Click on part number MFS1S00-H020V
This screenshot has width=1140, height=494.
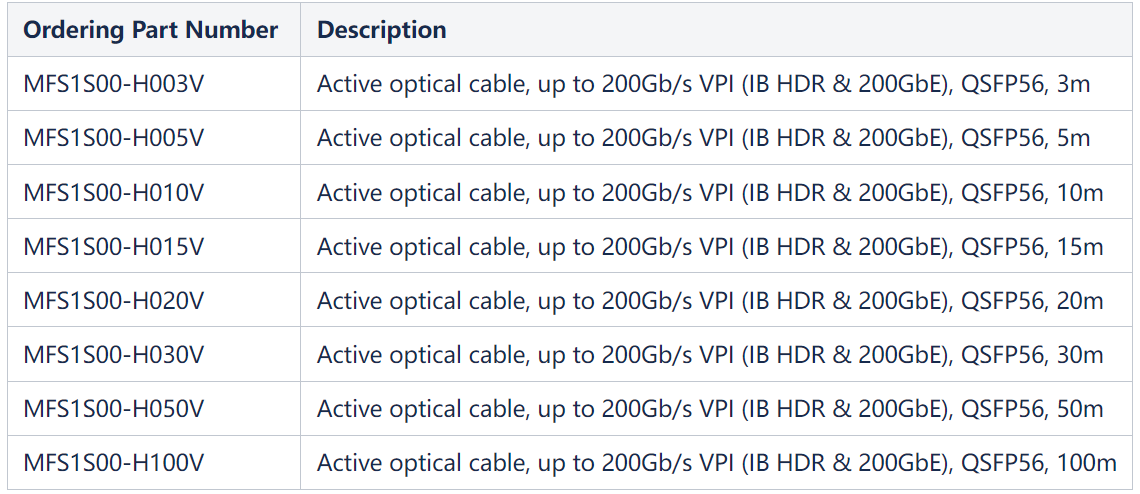(x=114, y=300)
